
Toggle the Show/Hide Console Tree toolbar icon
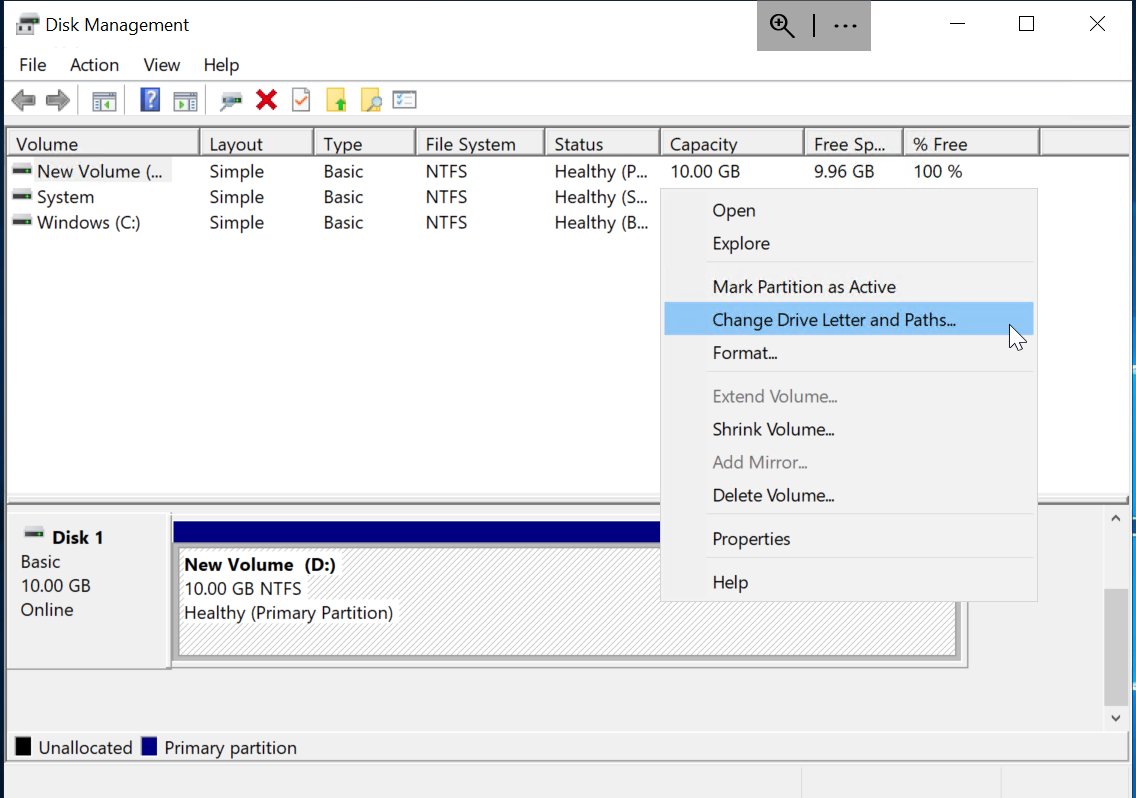pos(105,99)
